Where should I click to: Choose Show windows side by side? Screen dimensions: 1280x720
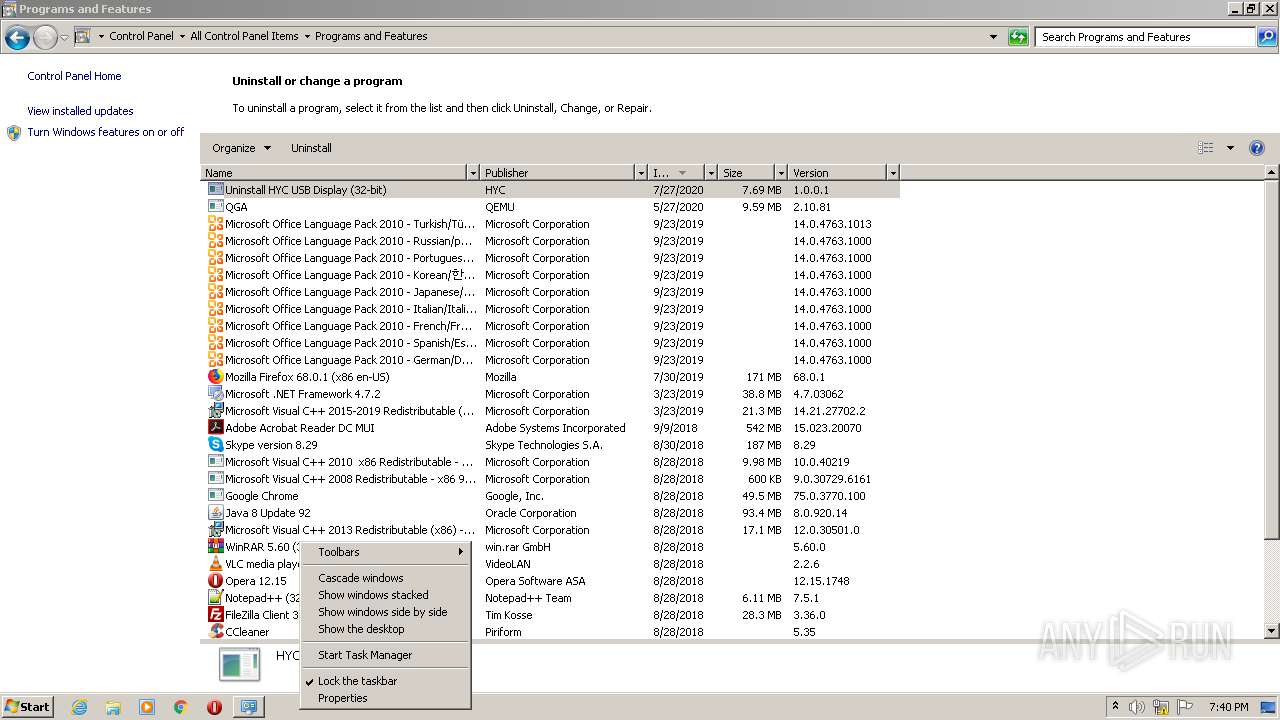click(384, 612)
